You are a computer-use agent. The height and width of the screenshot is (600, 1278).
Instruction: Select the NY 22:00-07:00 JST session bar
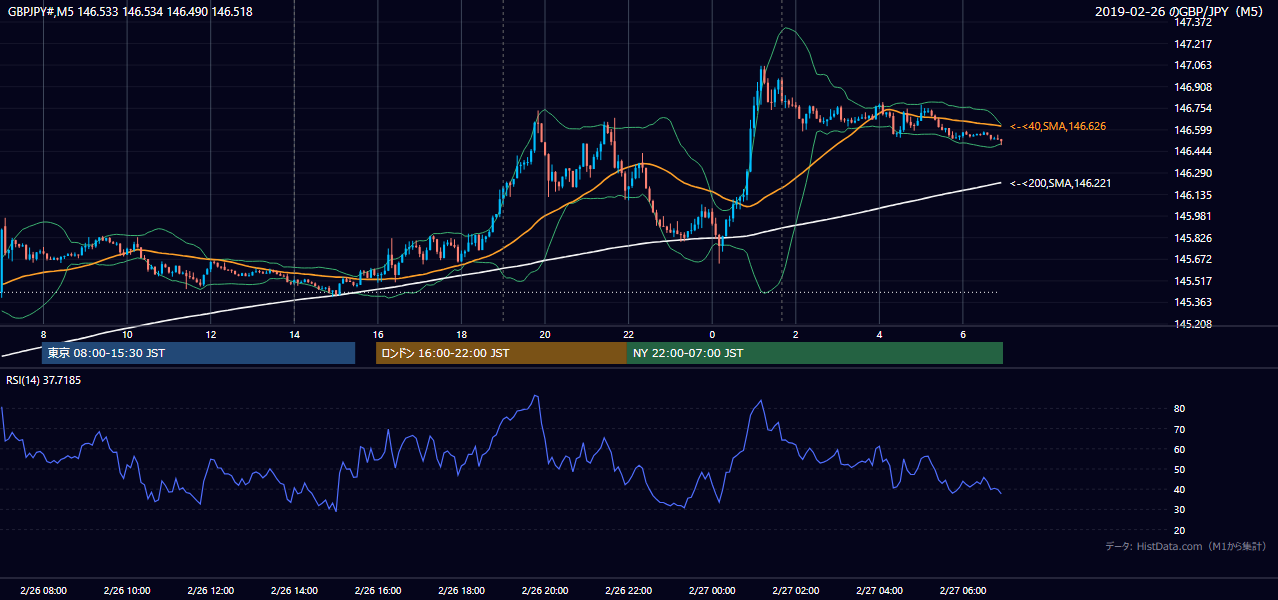[x=815, y=353]
